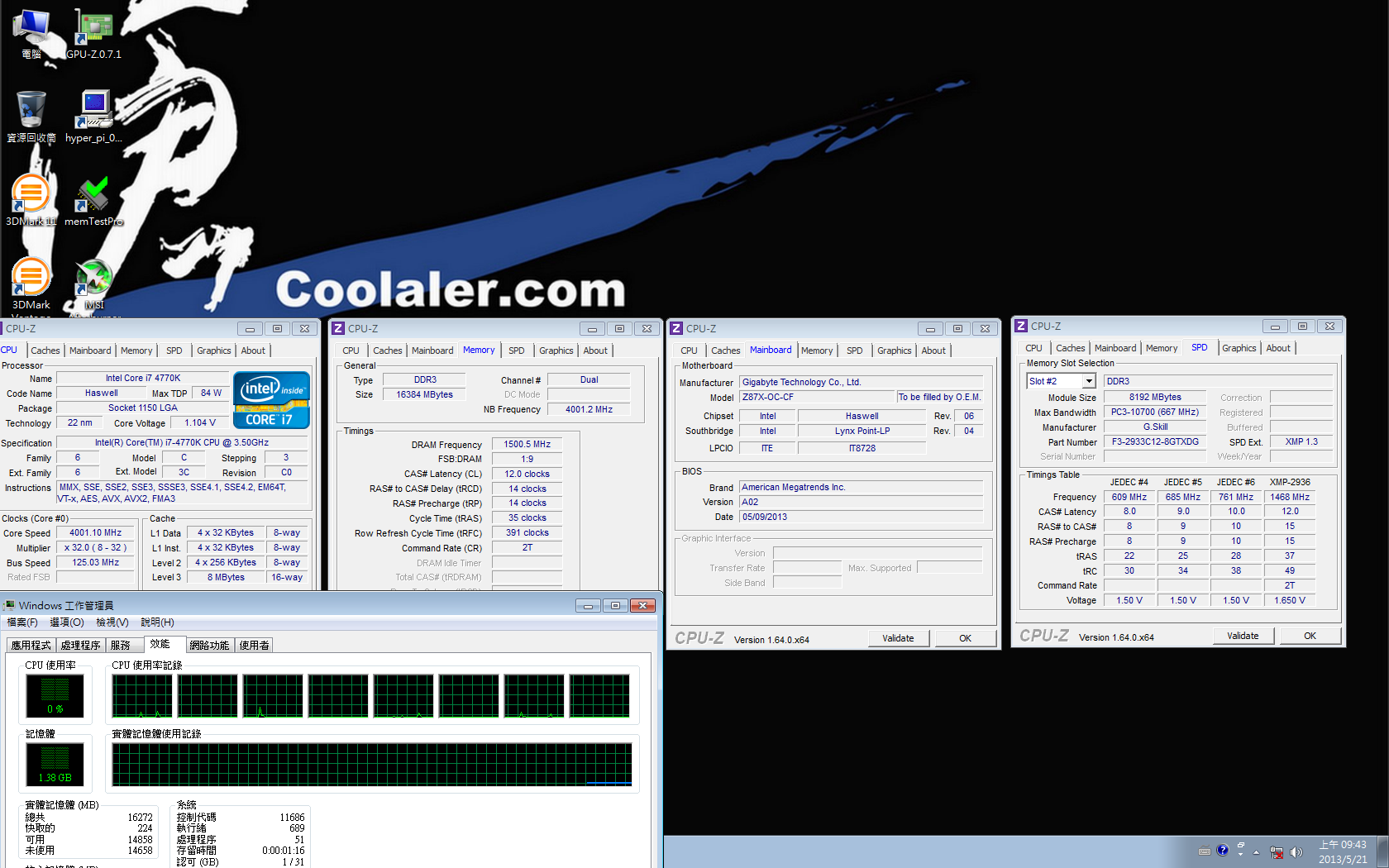Select the 應用程式 tab in Task Manager
This screenshot has width=1389, height=868.
pyautogui.click(x=31, y=645)
